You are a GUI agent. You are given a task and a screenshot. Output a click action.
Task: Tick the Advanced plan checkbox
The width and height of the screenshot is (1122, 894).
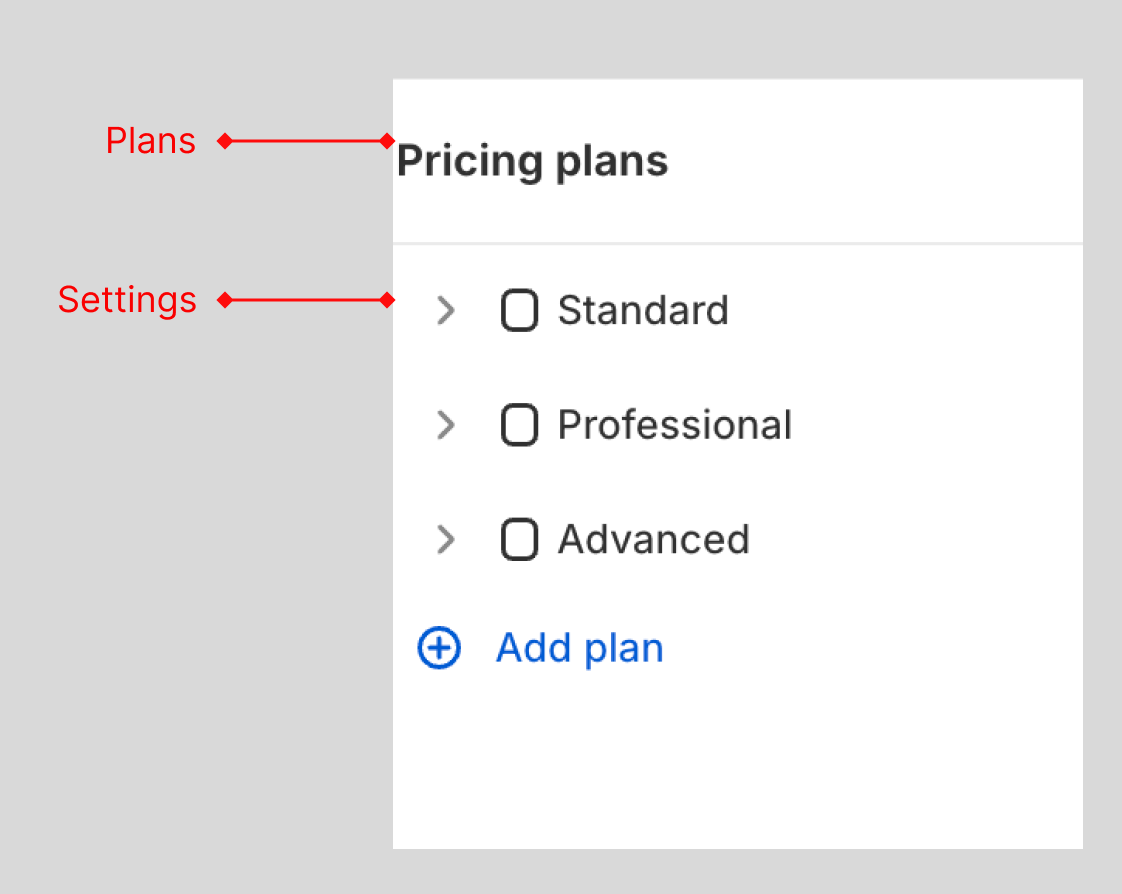click(x=519, y=540)
